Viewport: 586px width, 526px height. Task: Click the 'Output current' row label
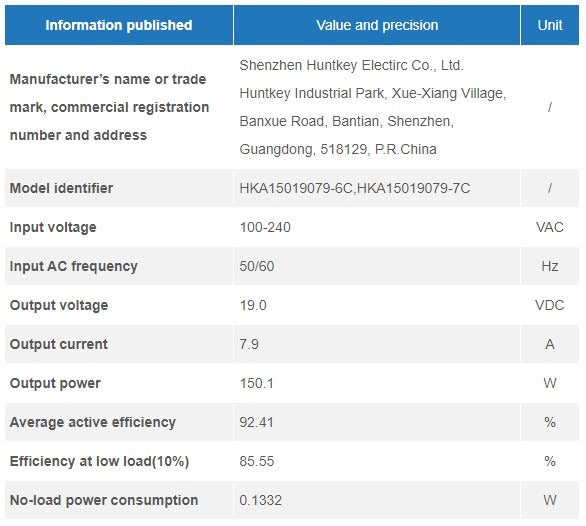pos(59,344)
